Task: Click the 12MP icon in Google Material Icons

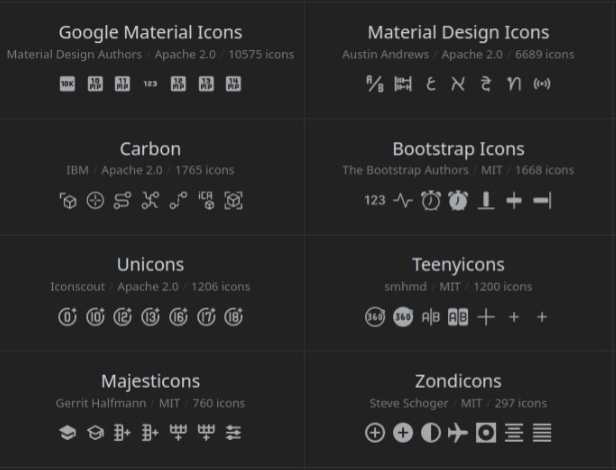Action: click(178, 84)
